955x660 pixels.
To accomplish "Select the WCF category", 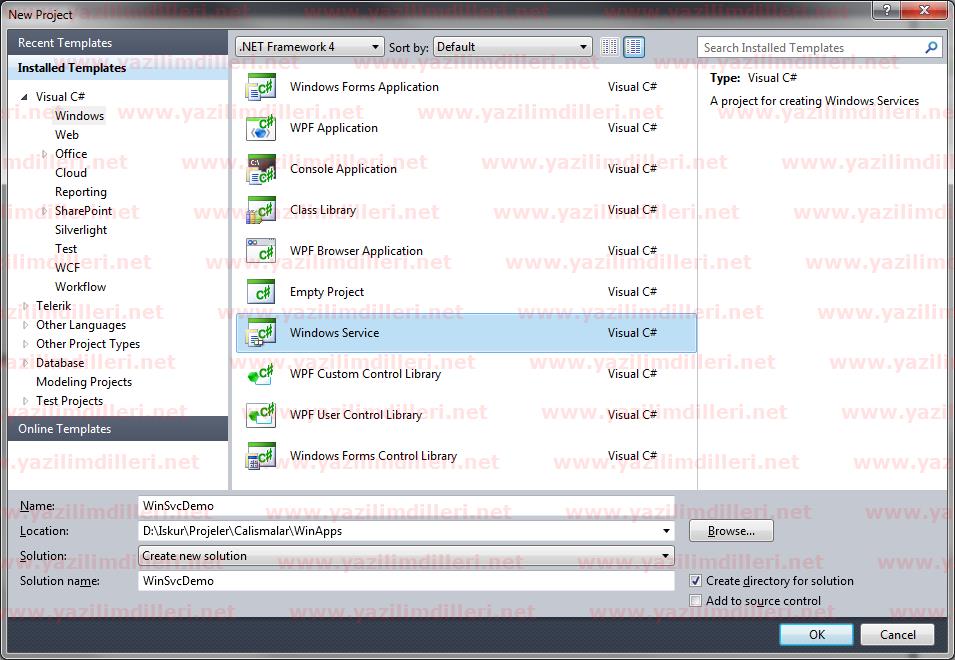I will click(x=67, y=268).
